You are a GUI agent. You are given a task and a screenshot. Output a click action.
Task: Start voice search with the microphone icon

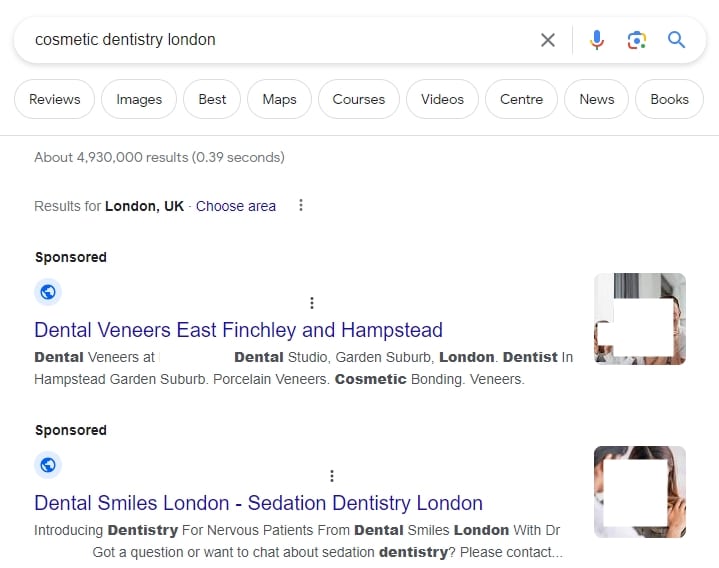597,40
